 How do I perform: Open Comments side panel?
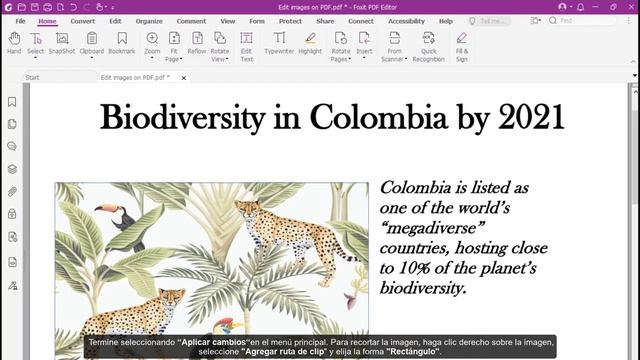coord(12,146)
